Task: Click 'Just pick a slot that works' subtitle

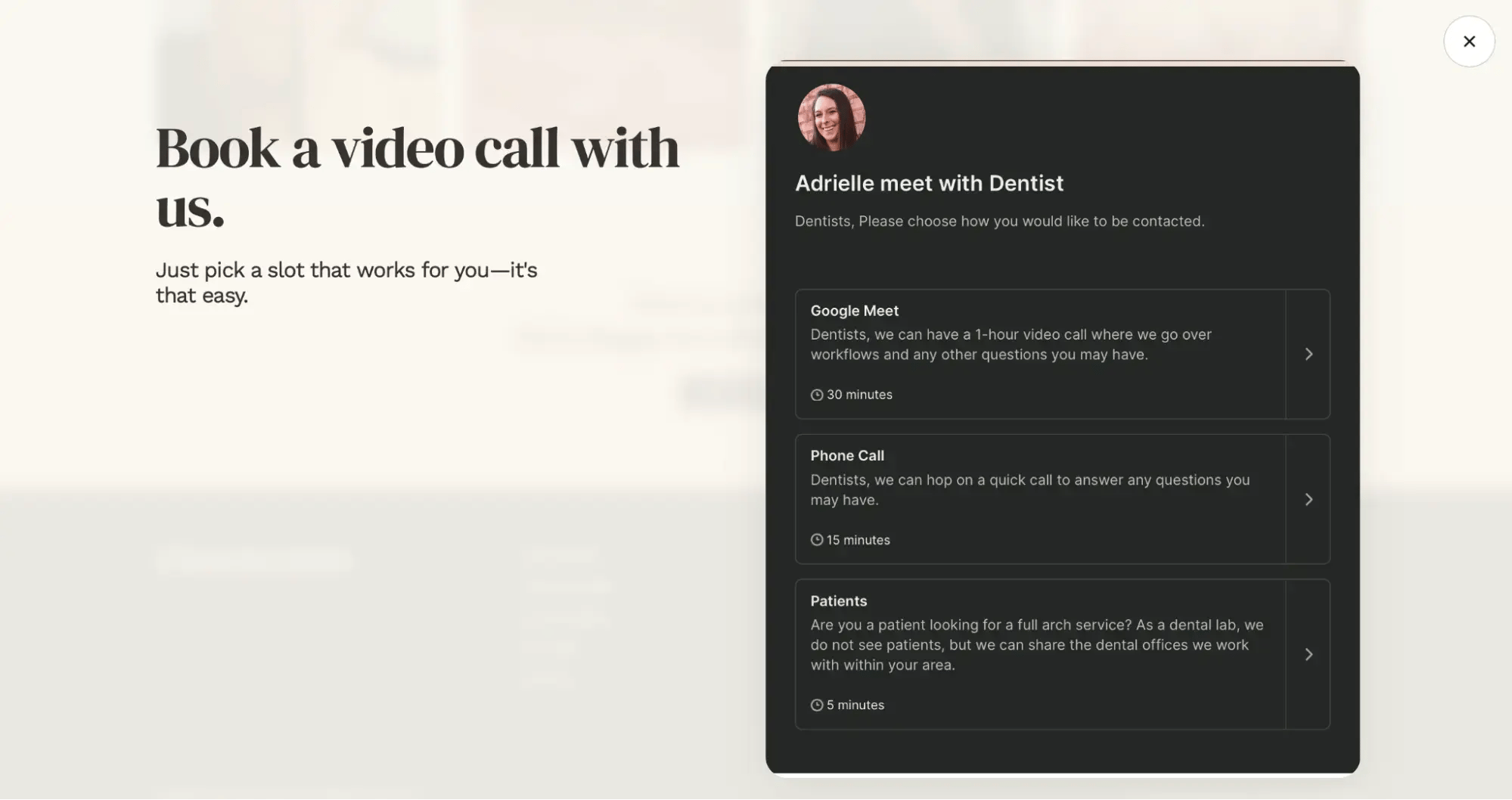Action: [346, 283]
